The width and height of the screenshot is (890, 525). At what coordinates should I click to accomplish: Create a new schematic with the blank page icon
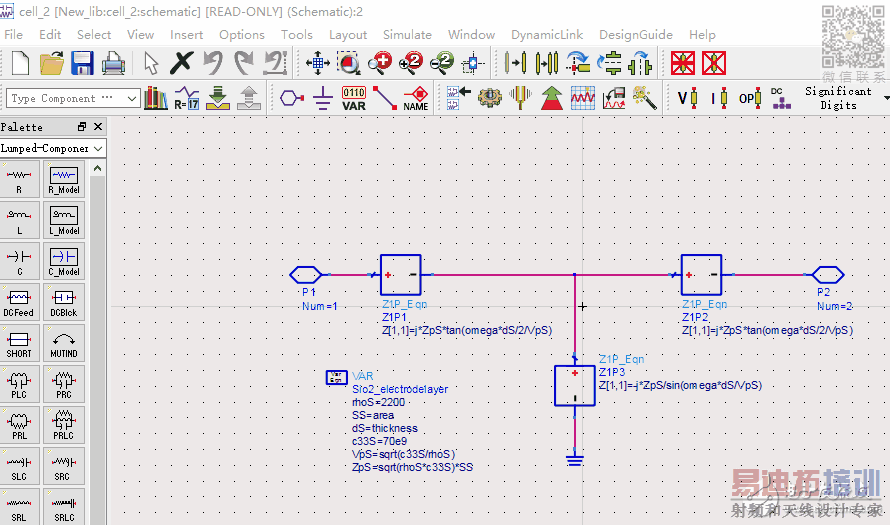click(21, 63)
